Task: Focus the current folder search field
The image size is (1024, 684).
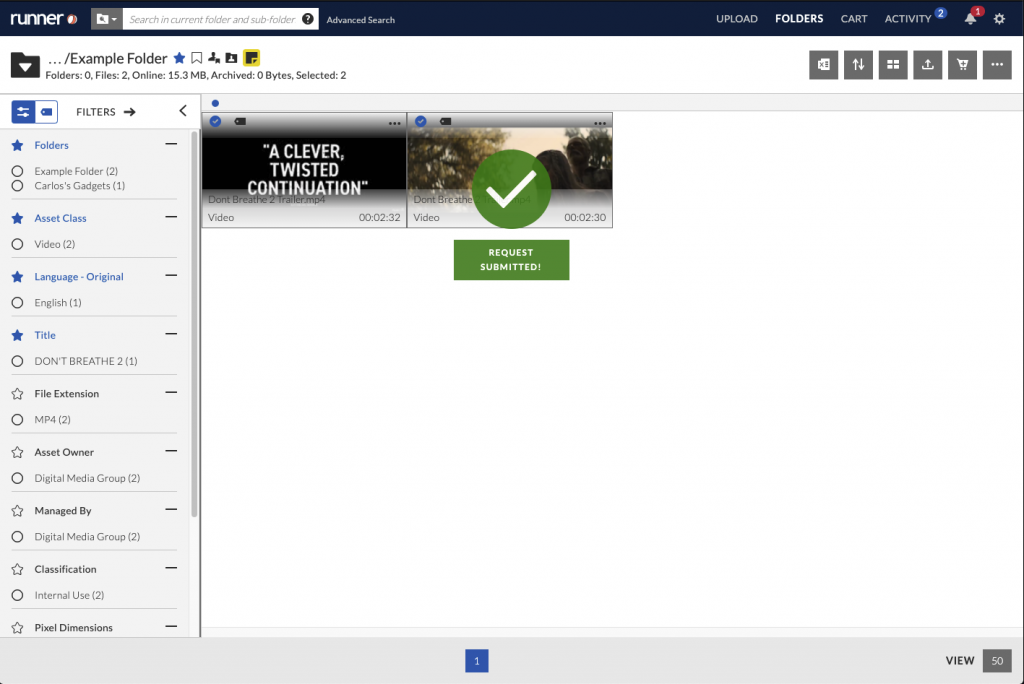Action: (x=212, y=19)
